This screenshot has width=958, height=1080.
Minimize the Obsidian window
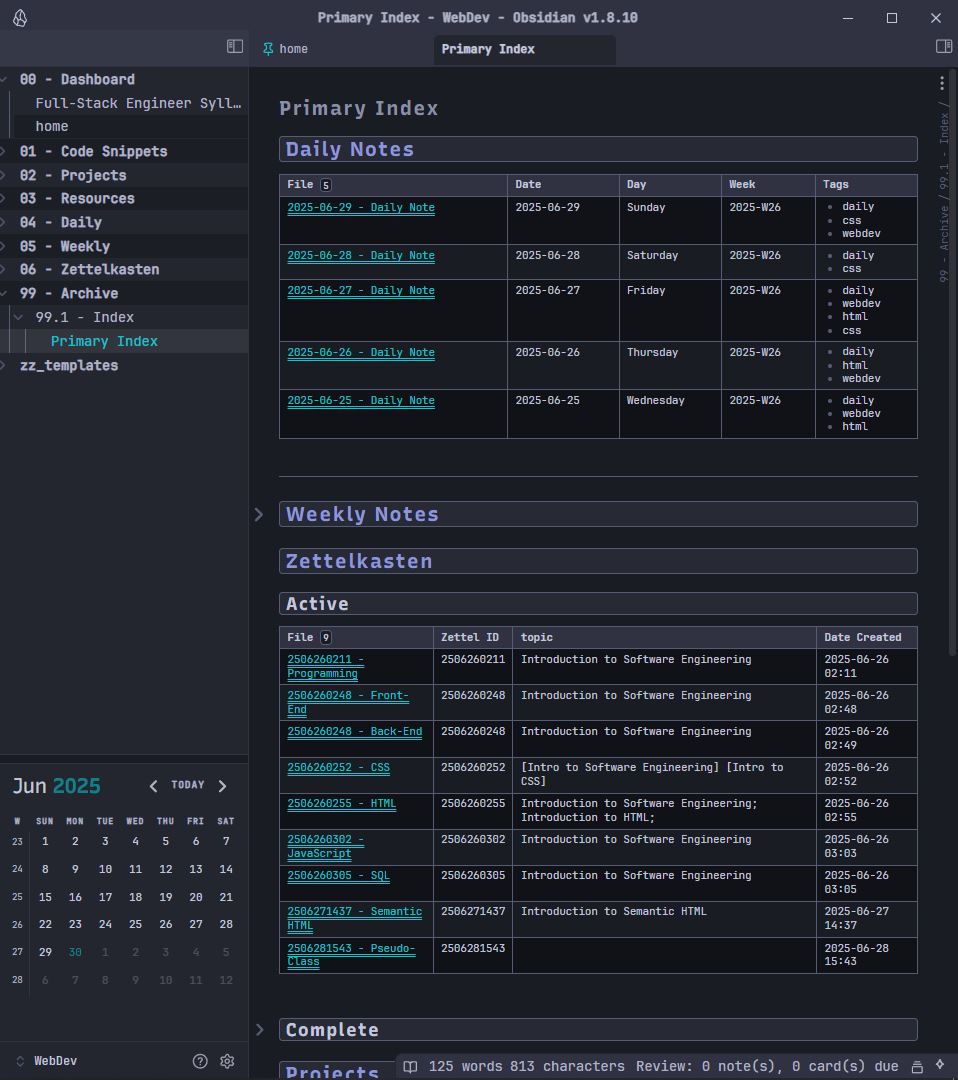pos(848,18)
